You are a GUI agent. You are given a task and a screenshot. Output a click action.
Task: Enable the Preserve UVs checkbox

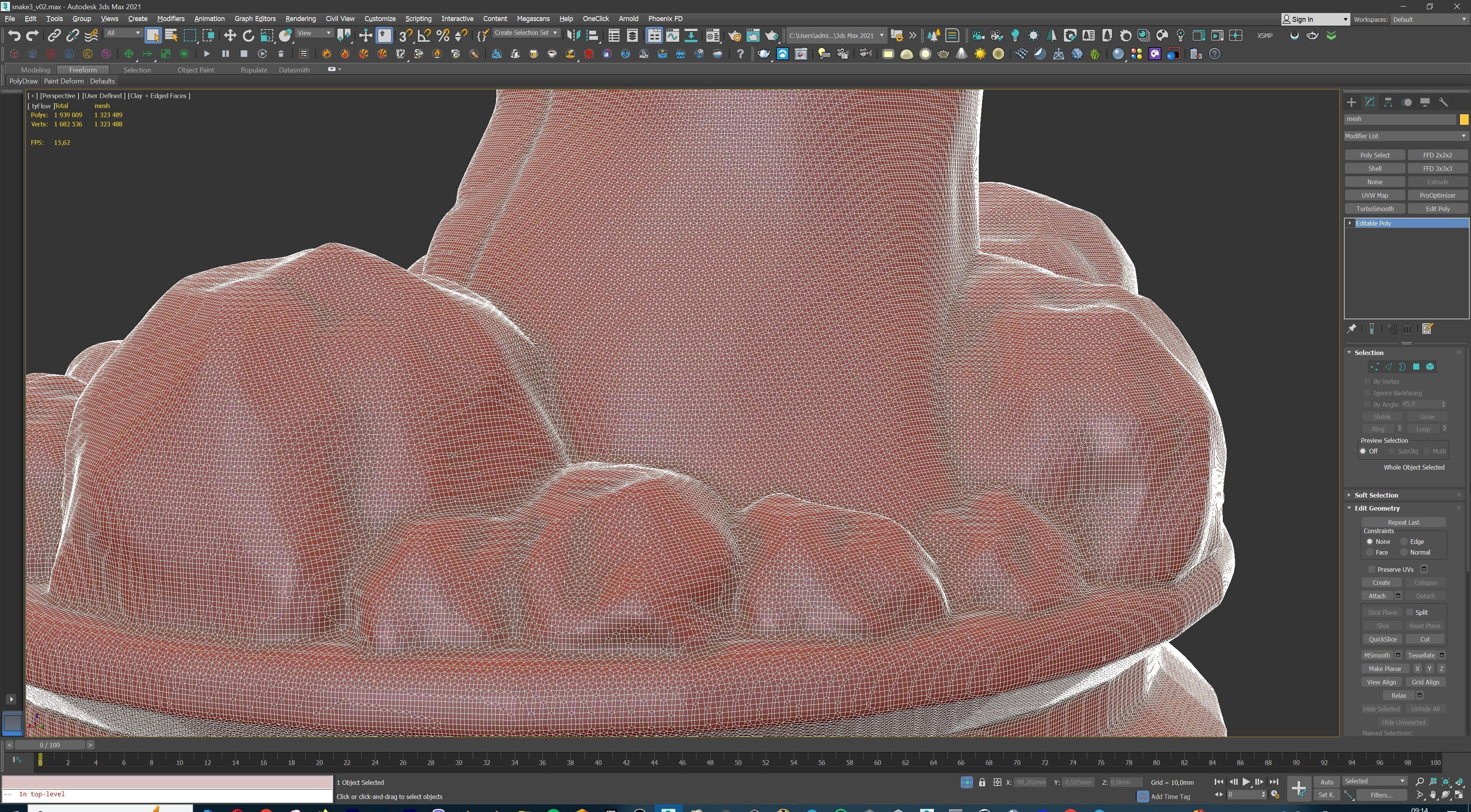(1372, 569)
